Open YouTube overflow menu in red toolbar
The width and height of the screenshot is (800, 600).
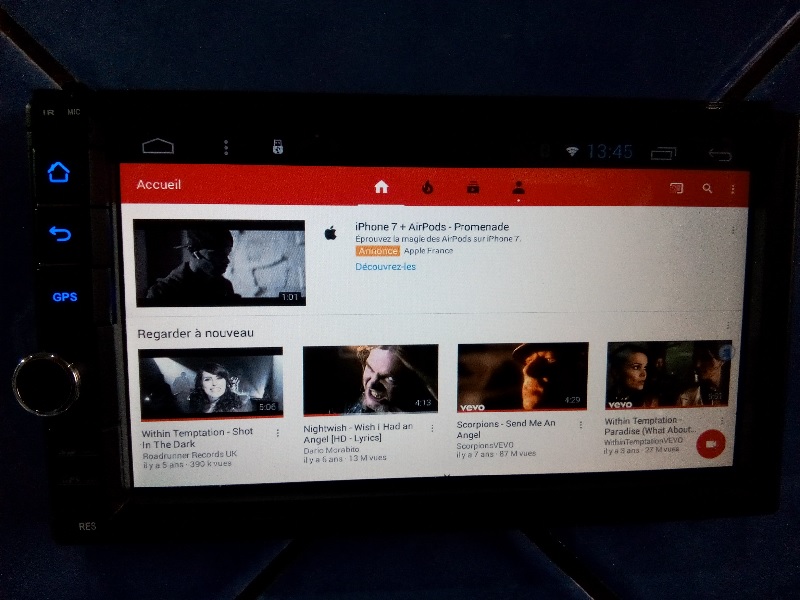[733, 189]
